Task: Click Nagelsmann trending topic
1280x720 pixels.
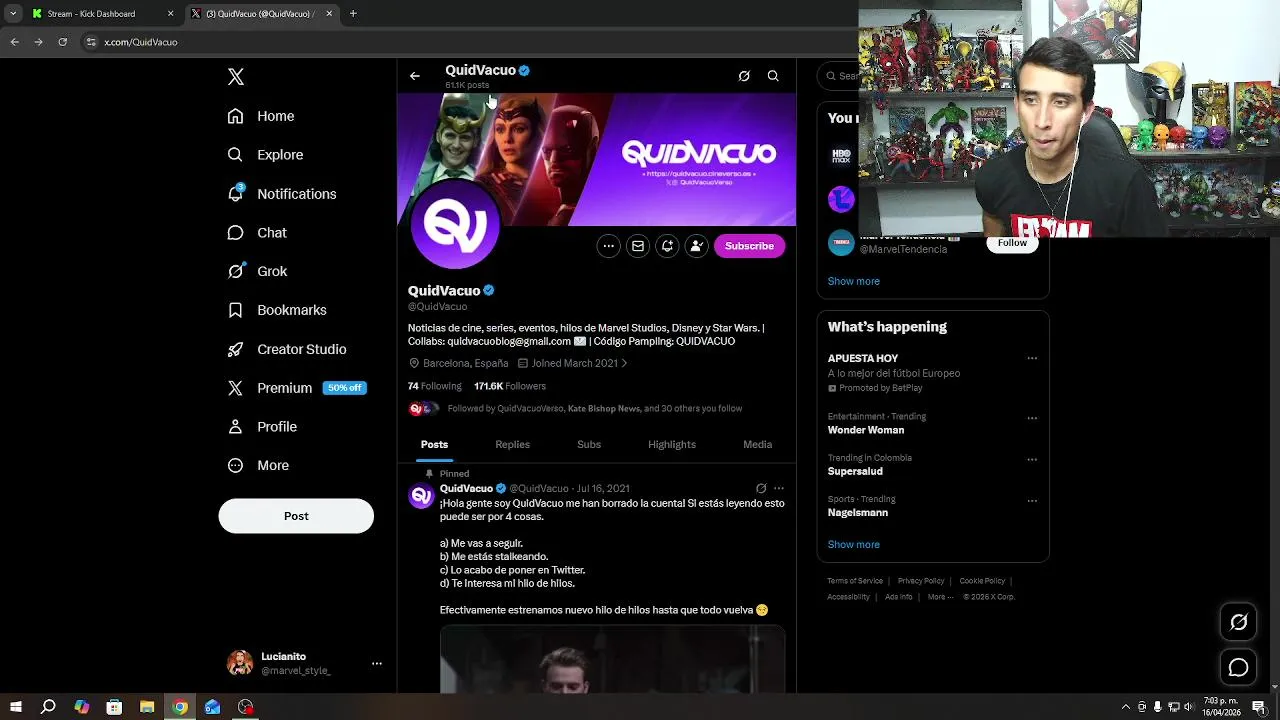Action: pos(858,513)
